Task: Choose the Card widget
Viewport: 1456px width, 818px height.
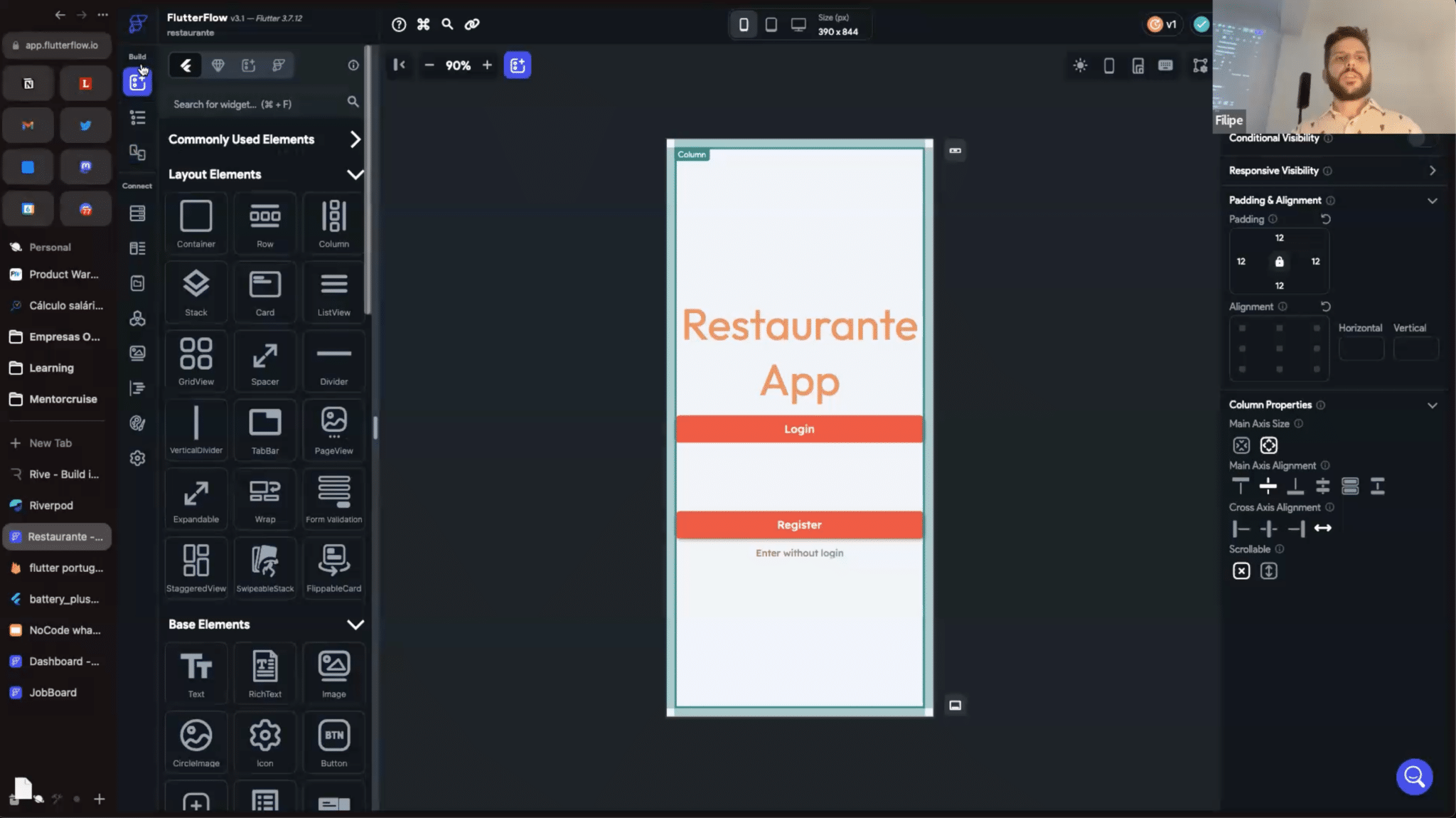Action: pyautogui.click(x=264, y=292)
